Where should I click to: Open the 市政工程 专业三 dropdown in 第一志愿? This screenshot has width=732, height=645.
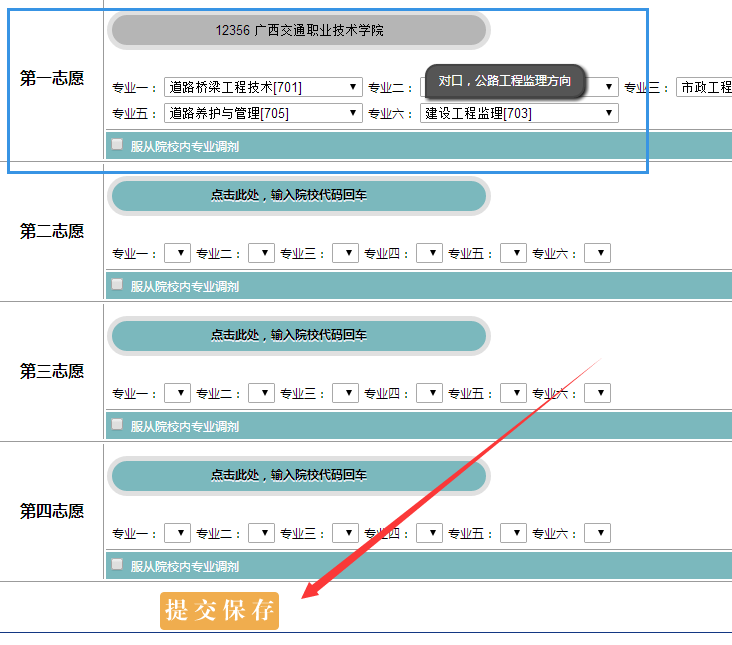(704, 87)
